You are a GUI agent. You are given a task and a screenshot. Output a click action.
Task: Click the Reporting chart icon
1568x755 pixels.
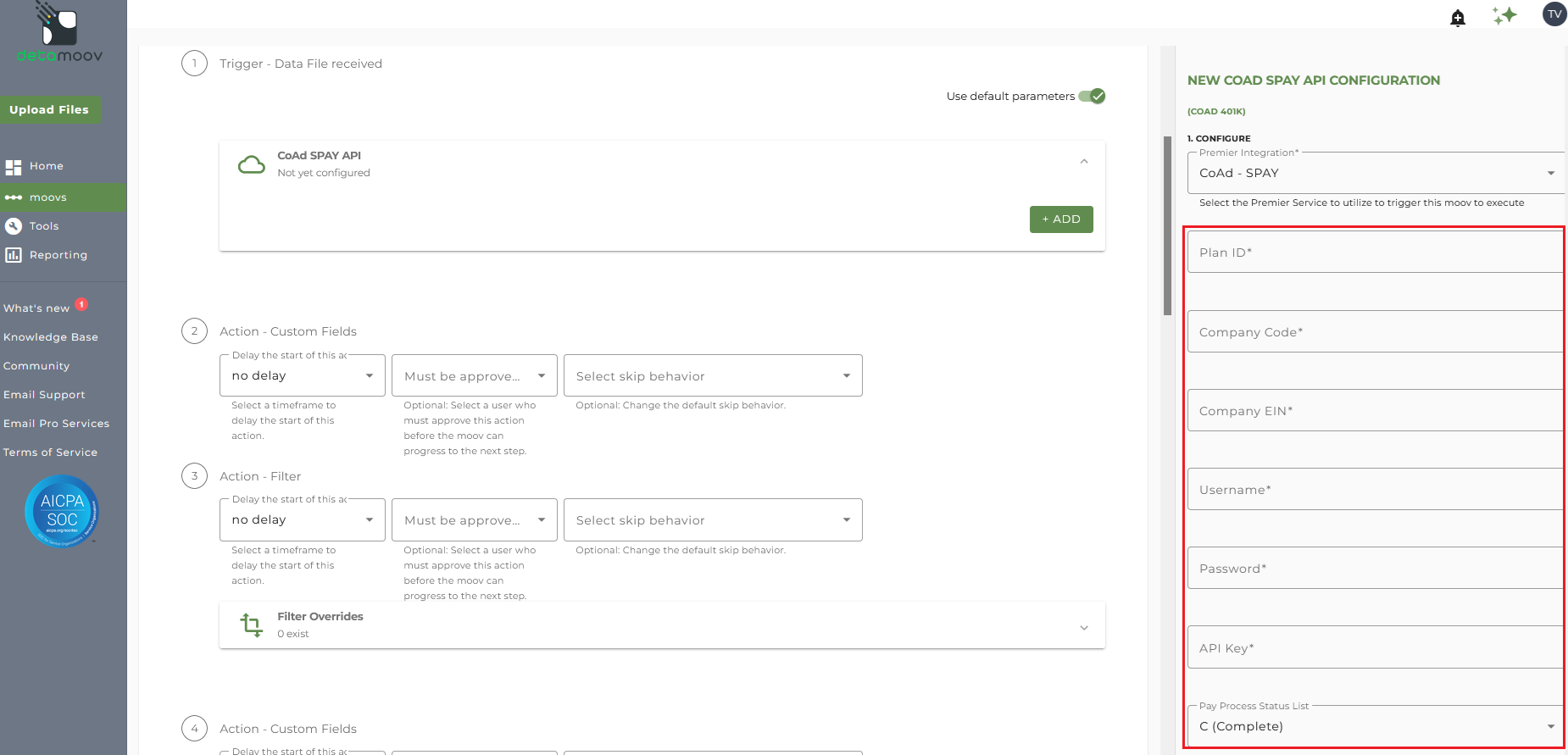14,255
